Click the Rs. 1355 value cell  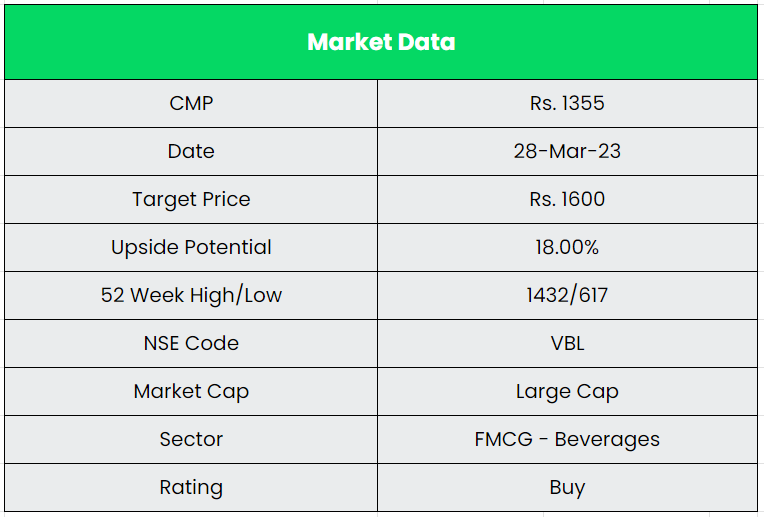[567, 103]
